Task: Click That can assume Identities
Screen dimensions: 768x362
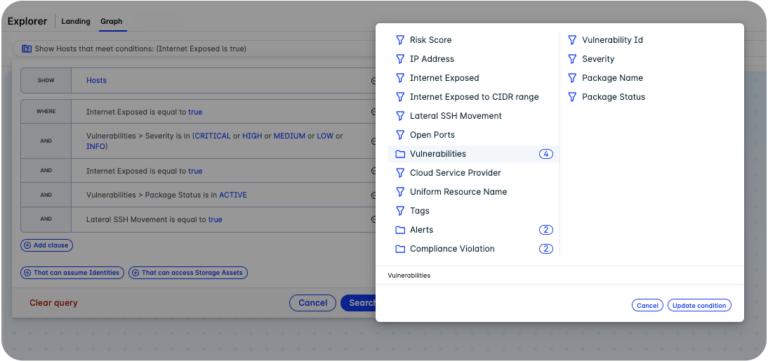Action: point(72,273)
